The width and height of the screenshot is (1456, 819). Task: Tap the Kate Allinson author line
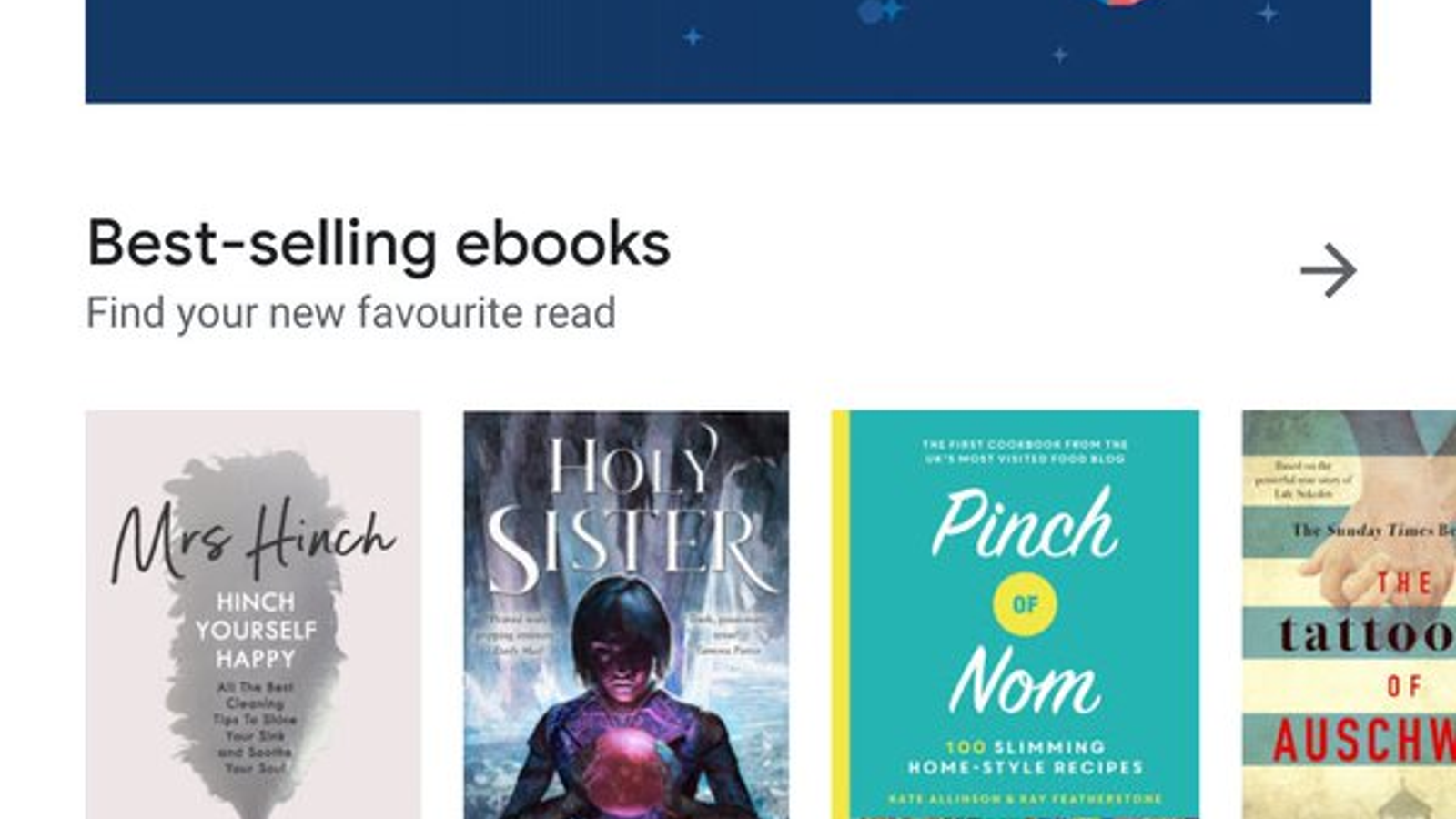(1025, 799)
